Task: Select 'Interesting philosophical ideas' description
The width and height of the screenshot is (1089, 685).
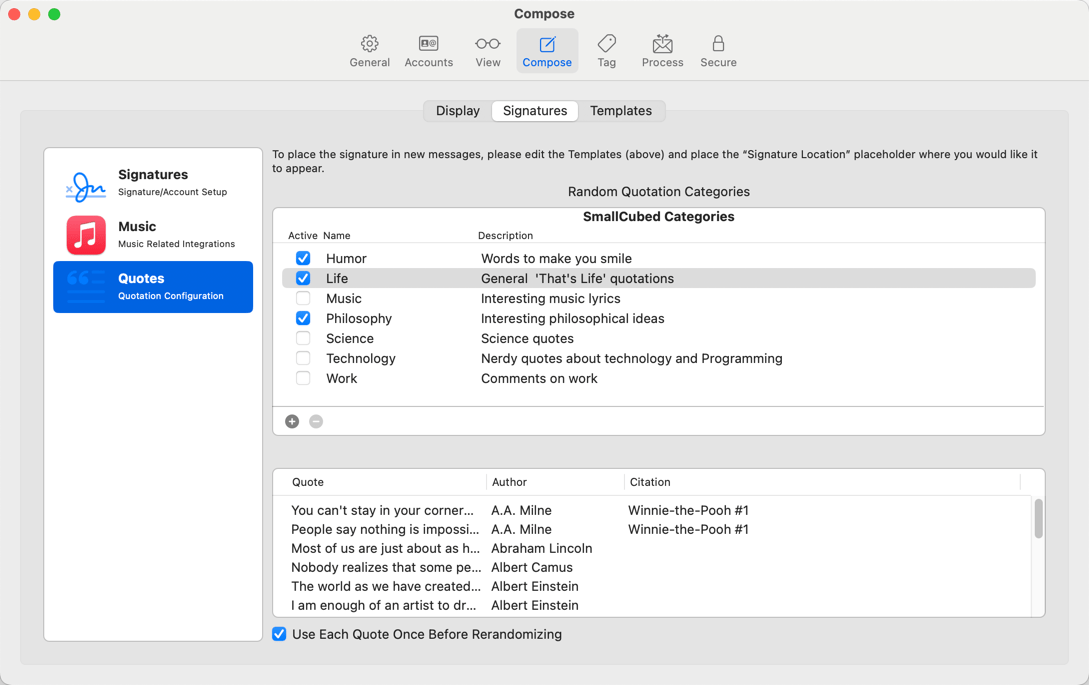Action: (x=572, y=318)
